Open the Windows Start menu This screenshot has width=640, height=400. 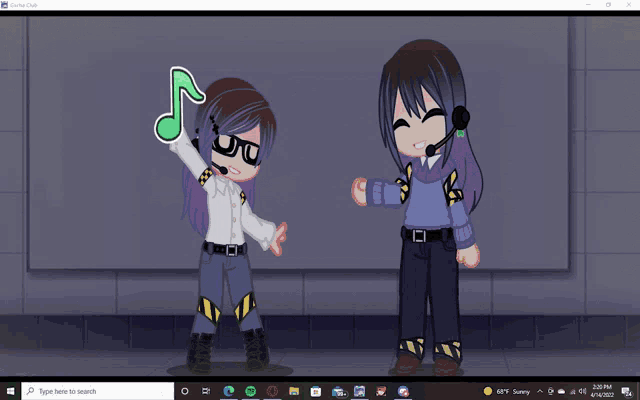[10, 391]
